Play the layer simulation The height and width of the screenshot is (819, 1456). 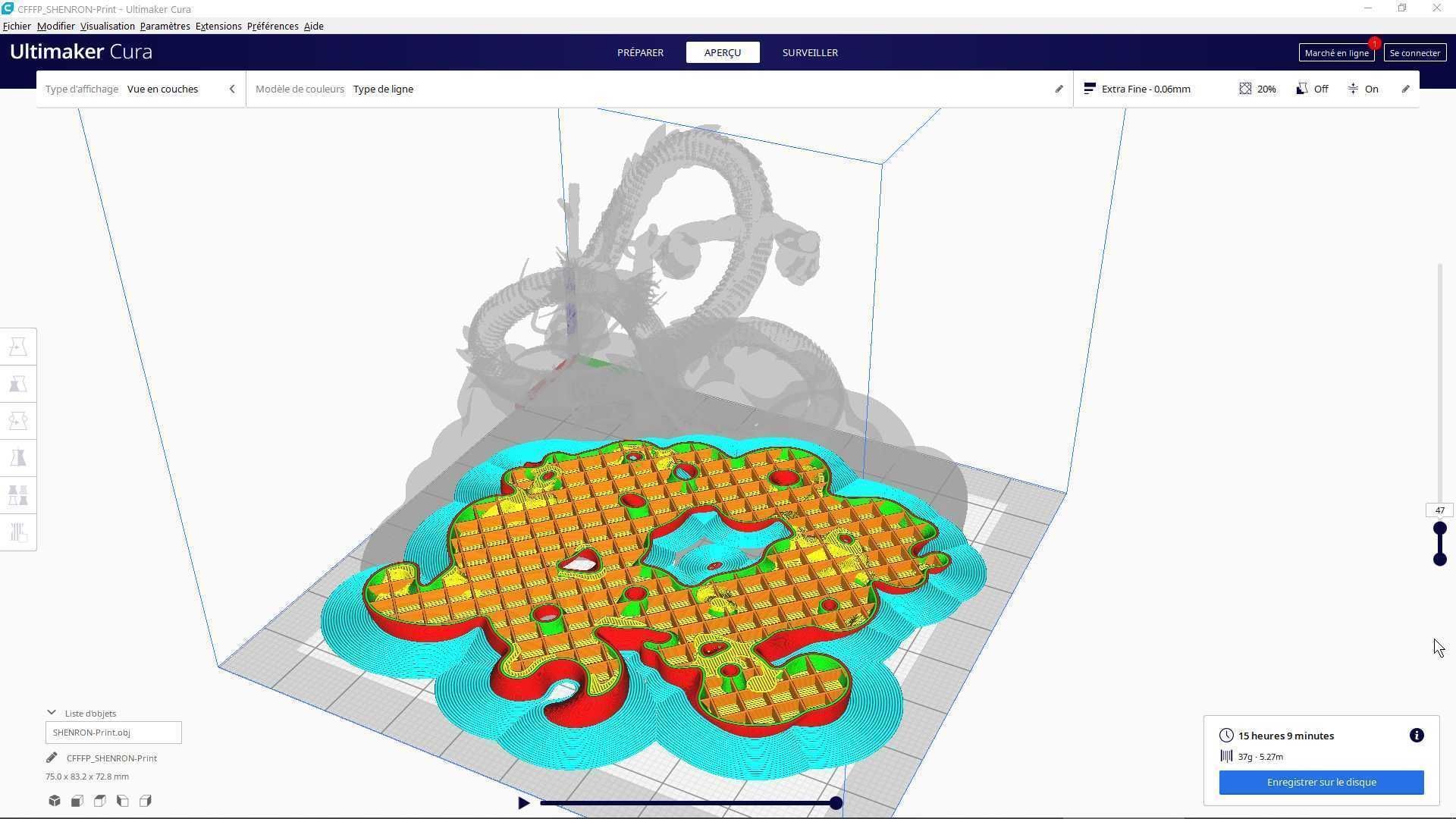[523, 803]
